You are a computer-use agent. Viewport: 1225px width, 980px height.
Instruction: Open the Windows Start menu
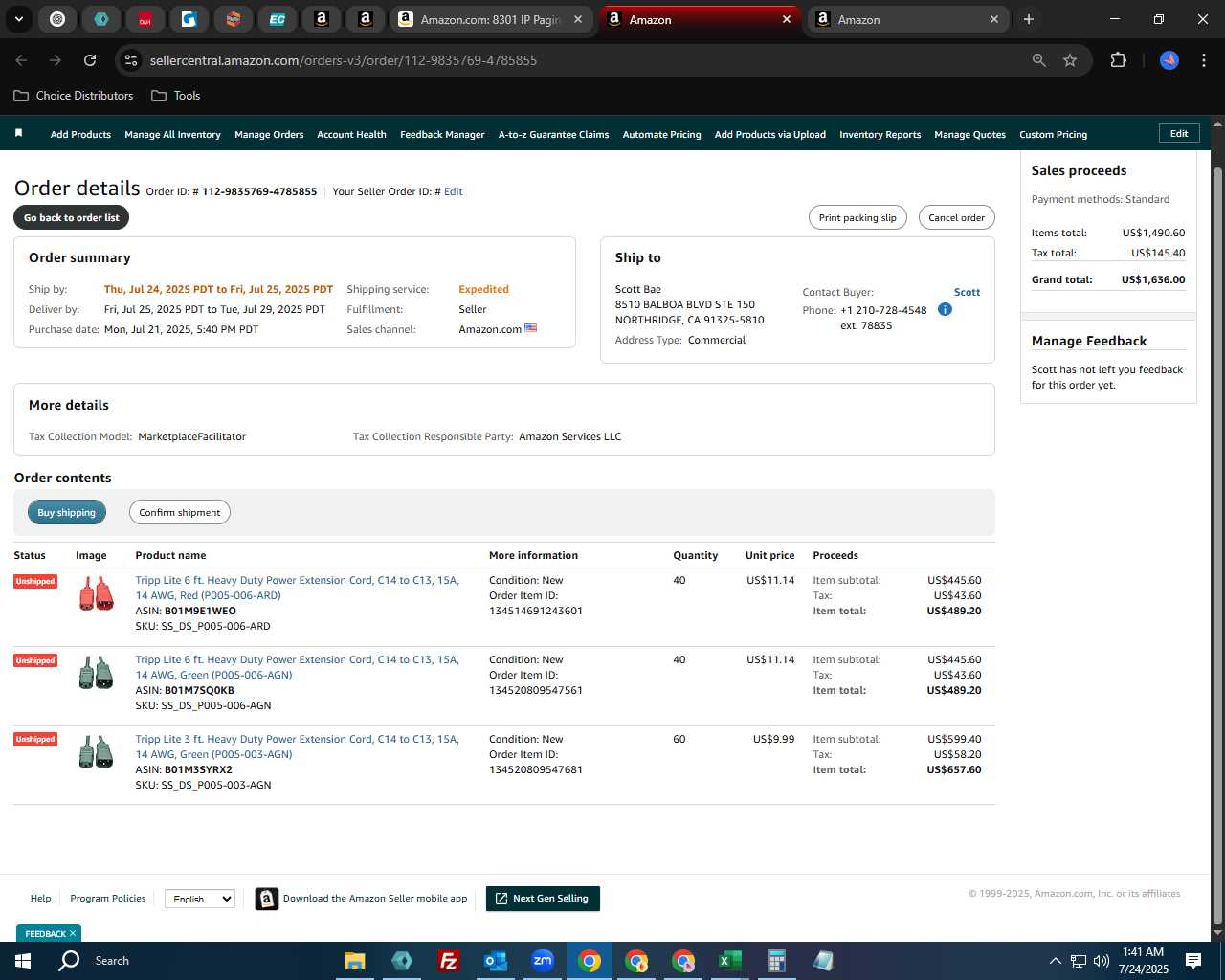(23, 960)
